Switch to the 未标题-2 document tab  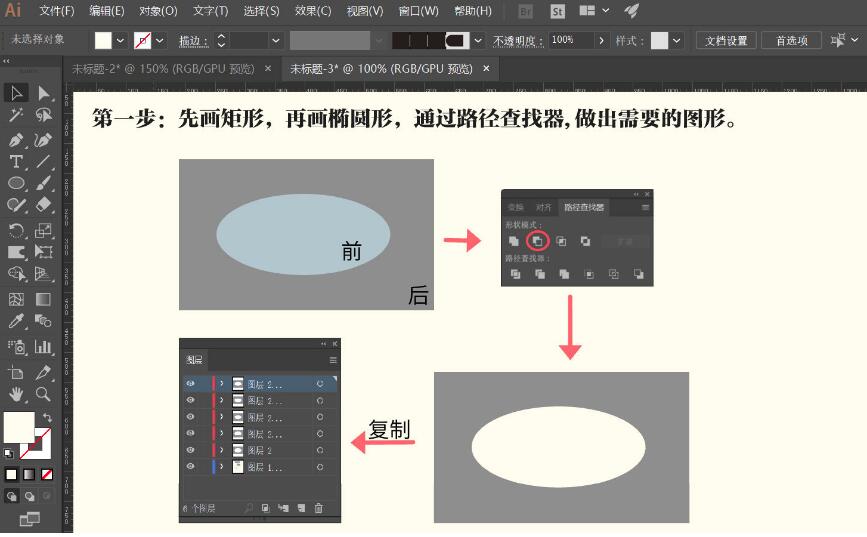click(x=163, y=69)
